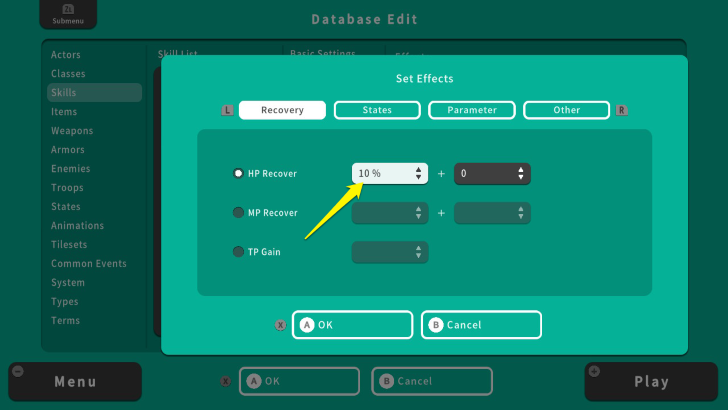
Task: Open Common Events in the database list
Action: coord(89,264)
